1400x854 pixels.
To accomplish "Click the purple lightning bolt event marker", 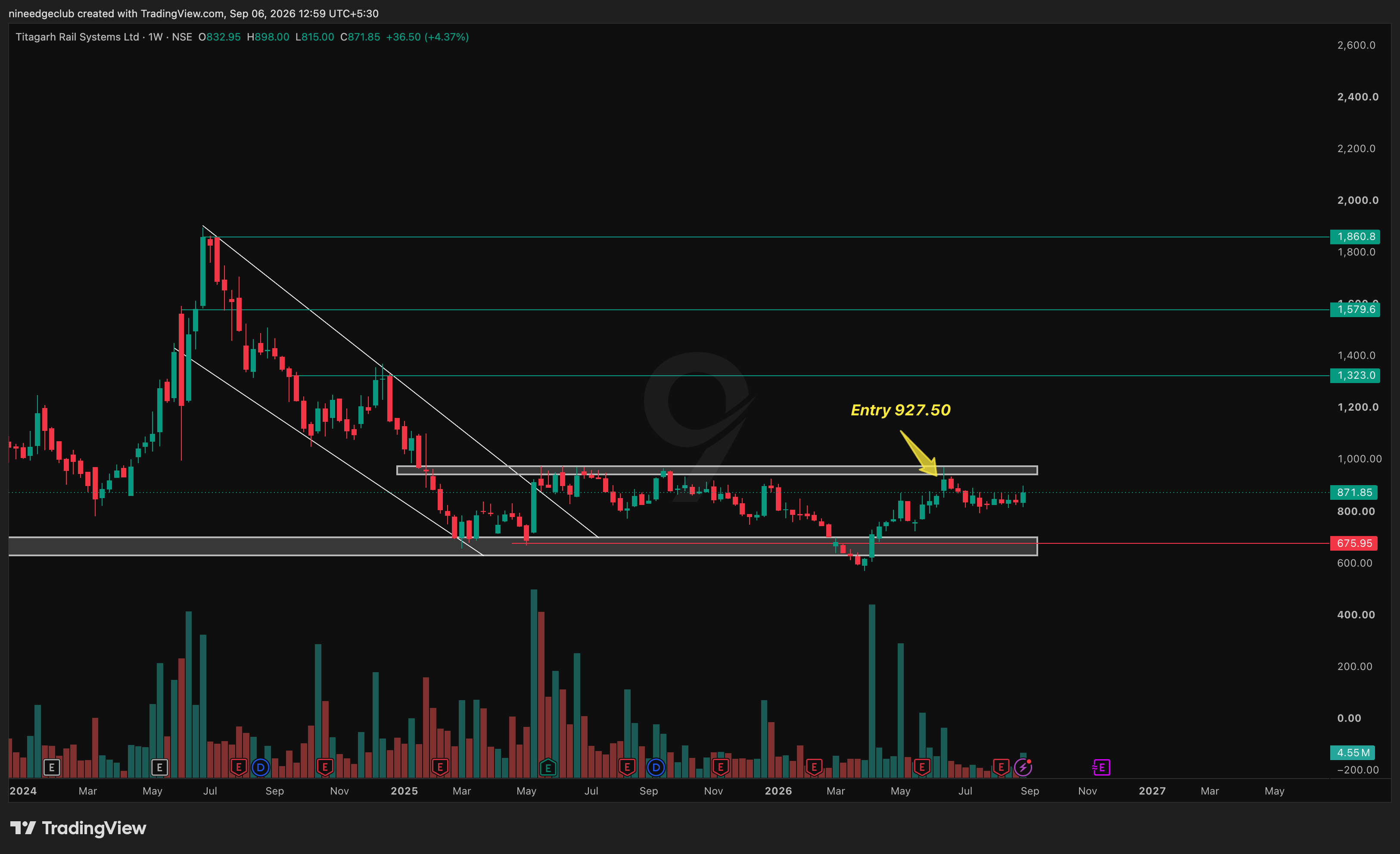I will (1023, 768).
